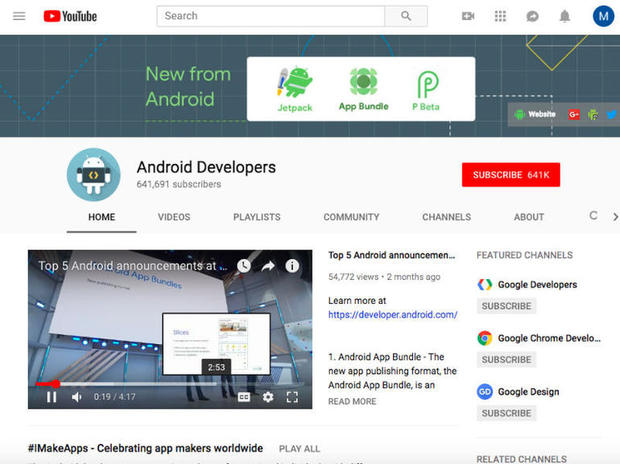This screenshot has width=620, height=464.
Task: Open the YouTube apps grid
Action: (x=500, y=16)
